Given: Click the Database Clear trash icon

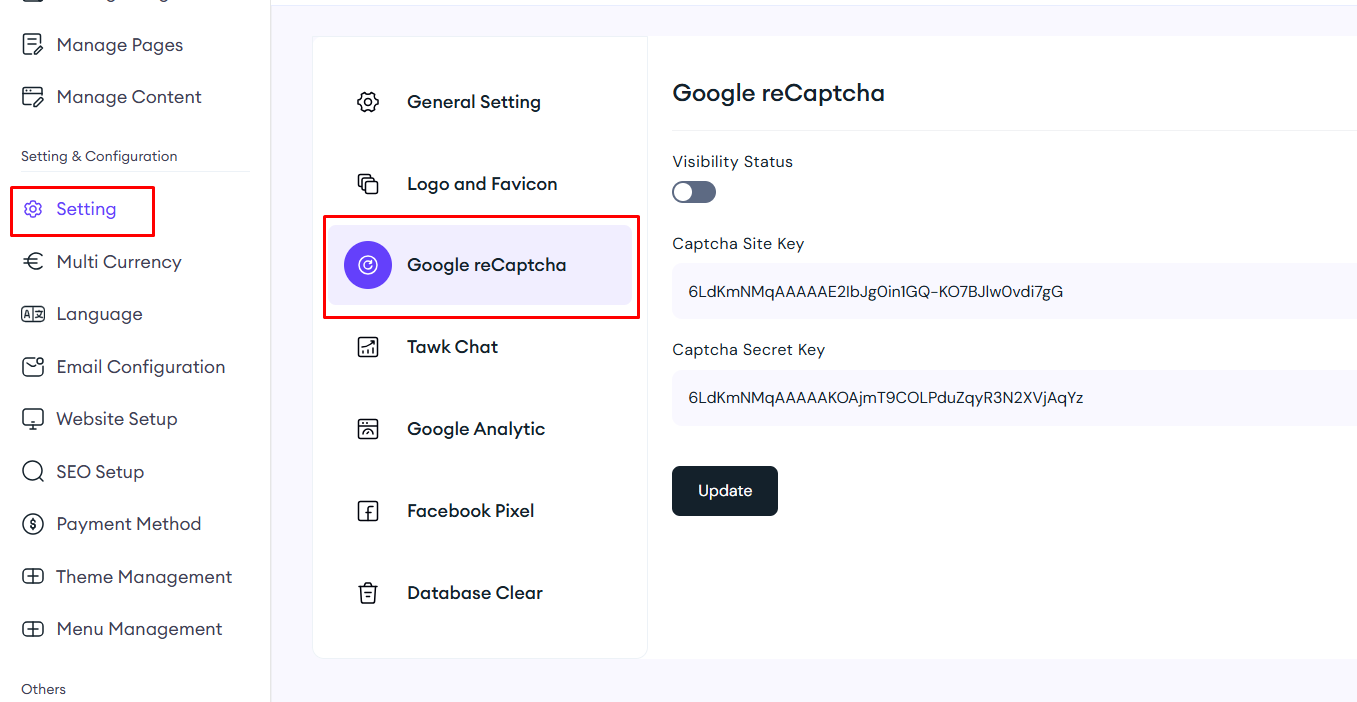Looking at the screenshot, I should pos(368,593).
